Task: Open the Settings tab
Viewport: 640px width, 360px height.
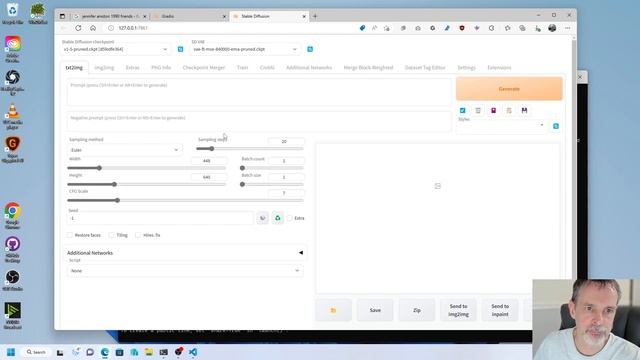Action: tap(466, 68)
